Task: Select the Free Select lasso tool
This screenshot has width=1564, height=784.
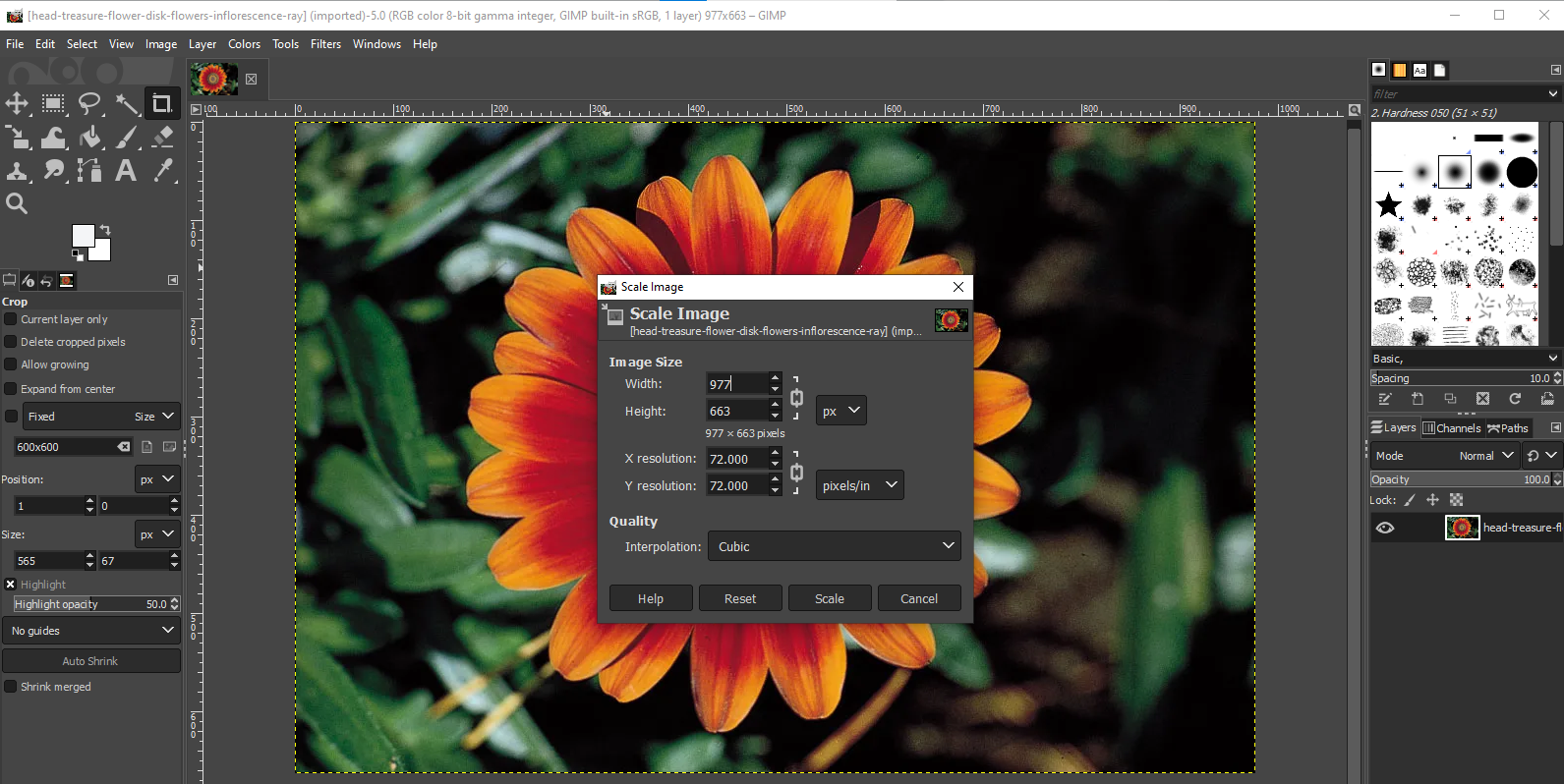Action: click(89, 103)
